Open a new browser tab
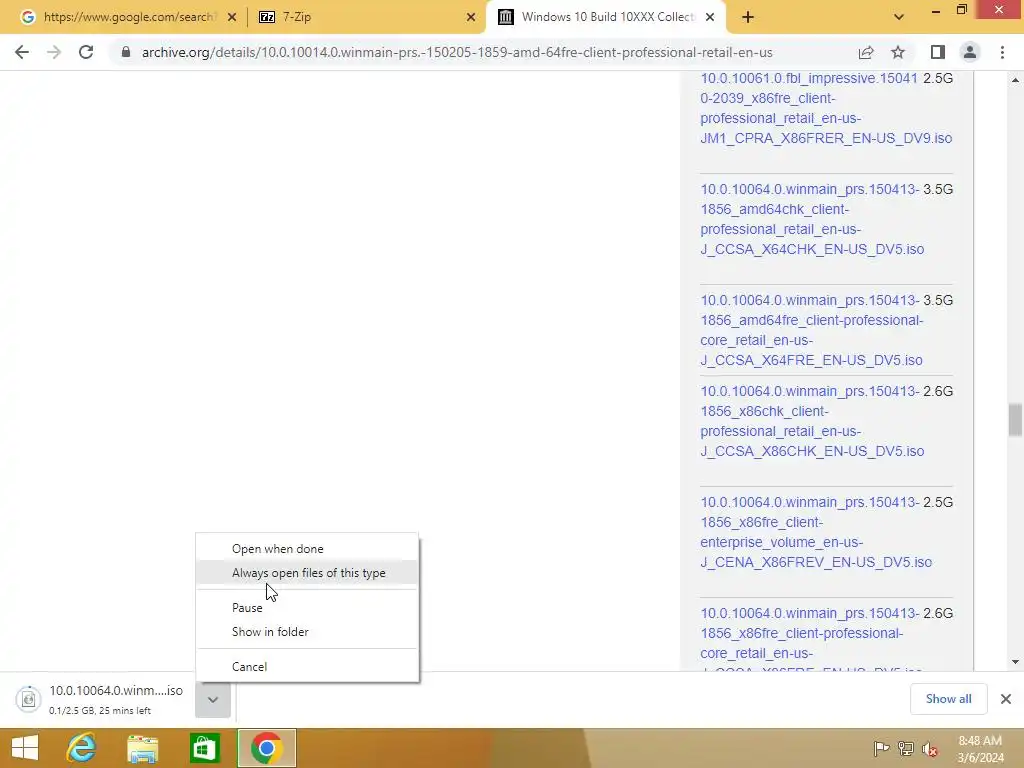Screen dimensions: 1024x768 748,17
